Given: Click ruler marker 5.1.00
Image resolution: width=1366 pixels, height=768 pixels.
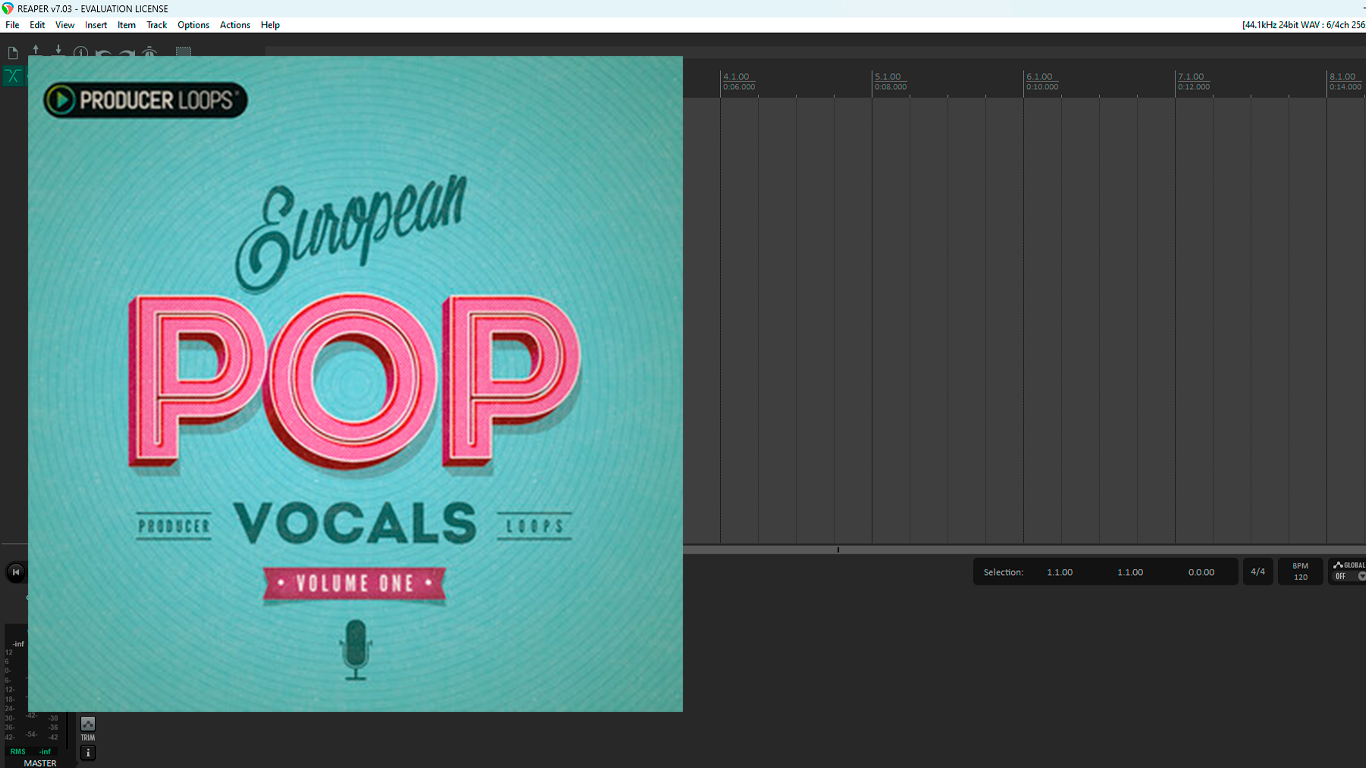Looking at the screenshot, I should pyautogui.click(x=888, y=77).
